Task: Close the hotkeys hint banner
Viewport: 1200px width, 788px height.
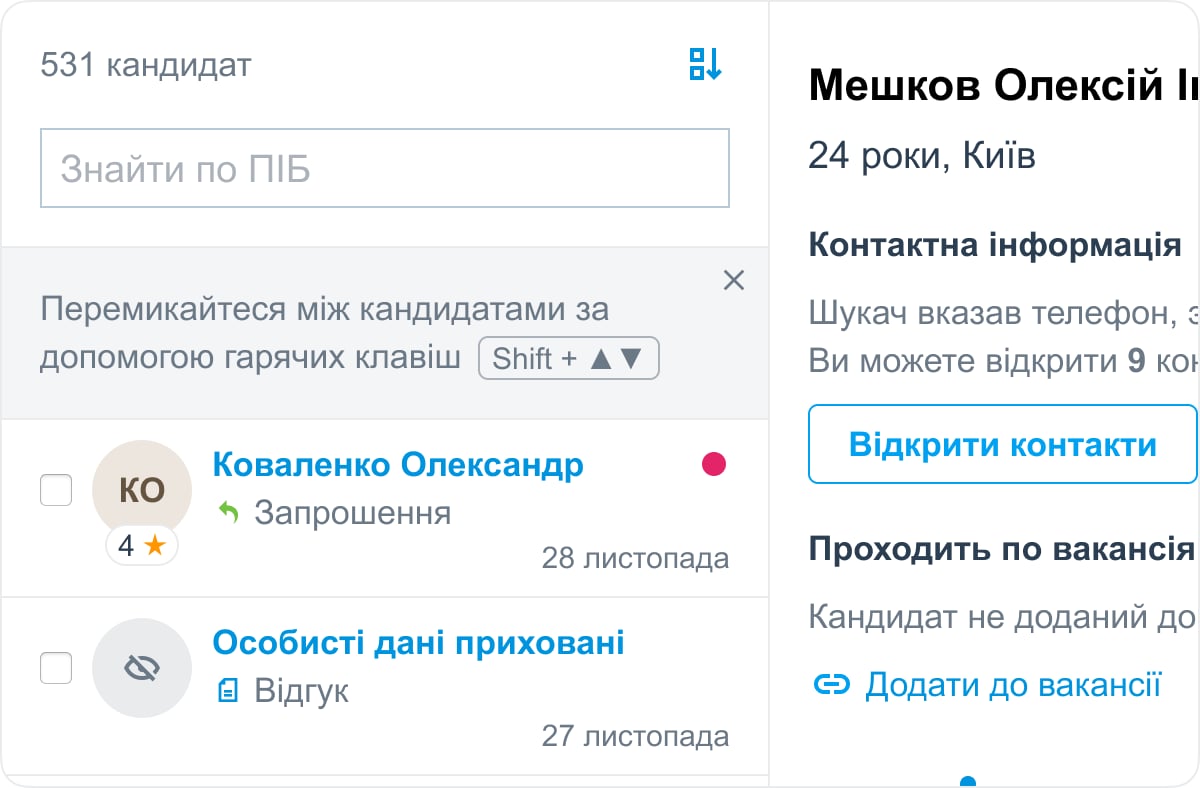Action: 733,281
